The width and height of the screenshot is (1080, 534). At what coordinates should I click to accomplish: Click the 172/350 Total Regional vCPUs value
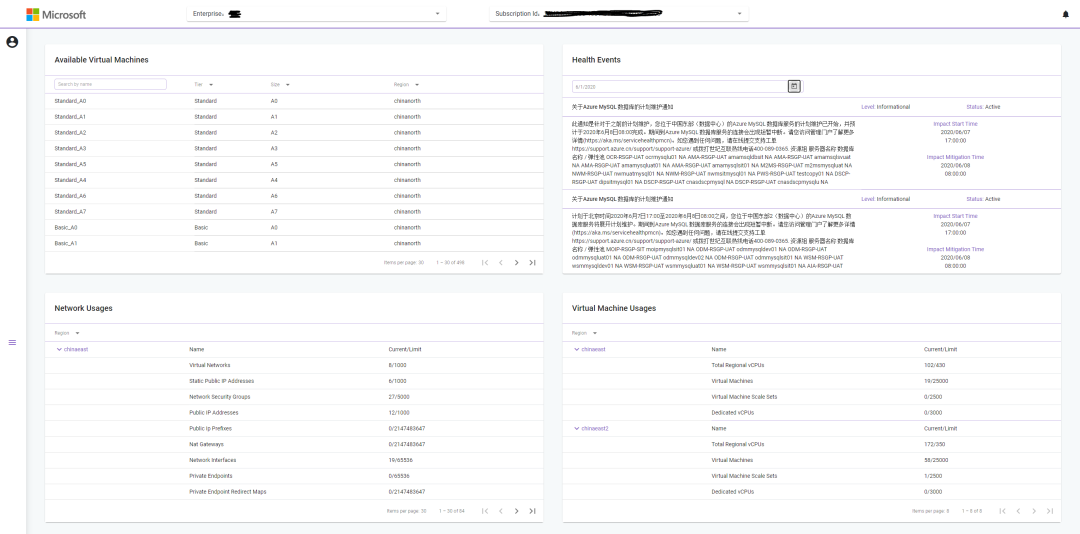point(935,444)
